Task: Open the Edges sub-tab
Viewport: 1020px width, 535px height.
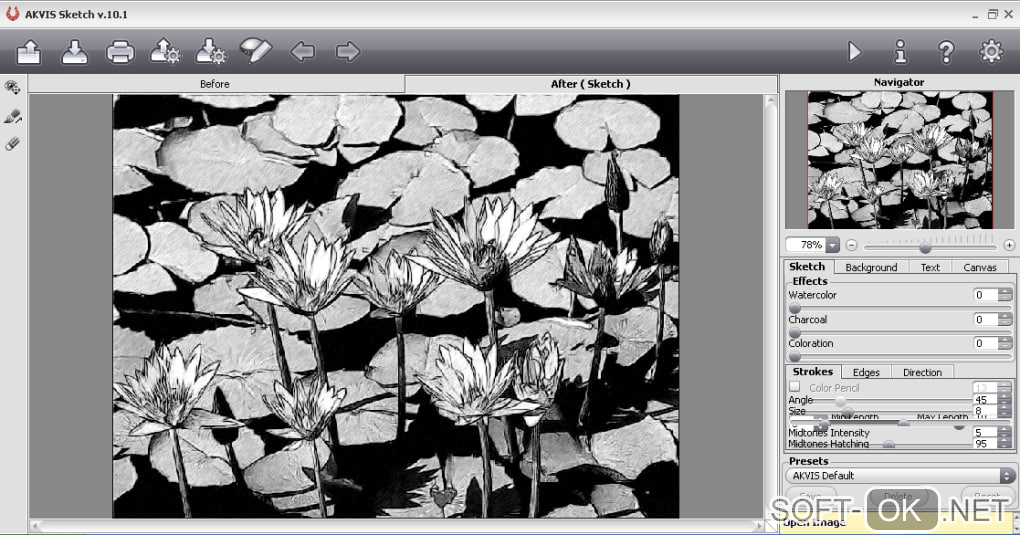Action: coord(866,372)
